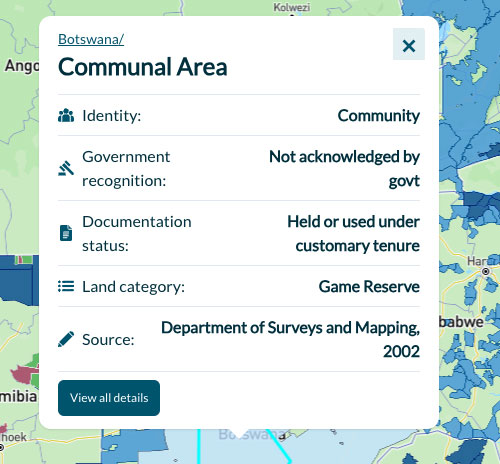Click the Documentation status: label
The height and width of the screenshot is (464, 500).
click(x=137, y=234)
